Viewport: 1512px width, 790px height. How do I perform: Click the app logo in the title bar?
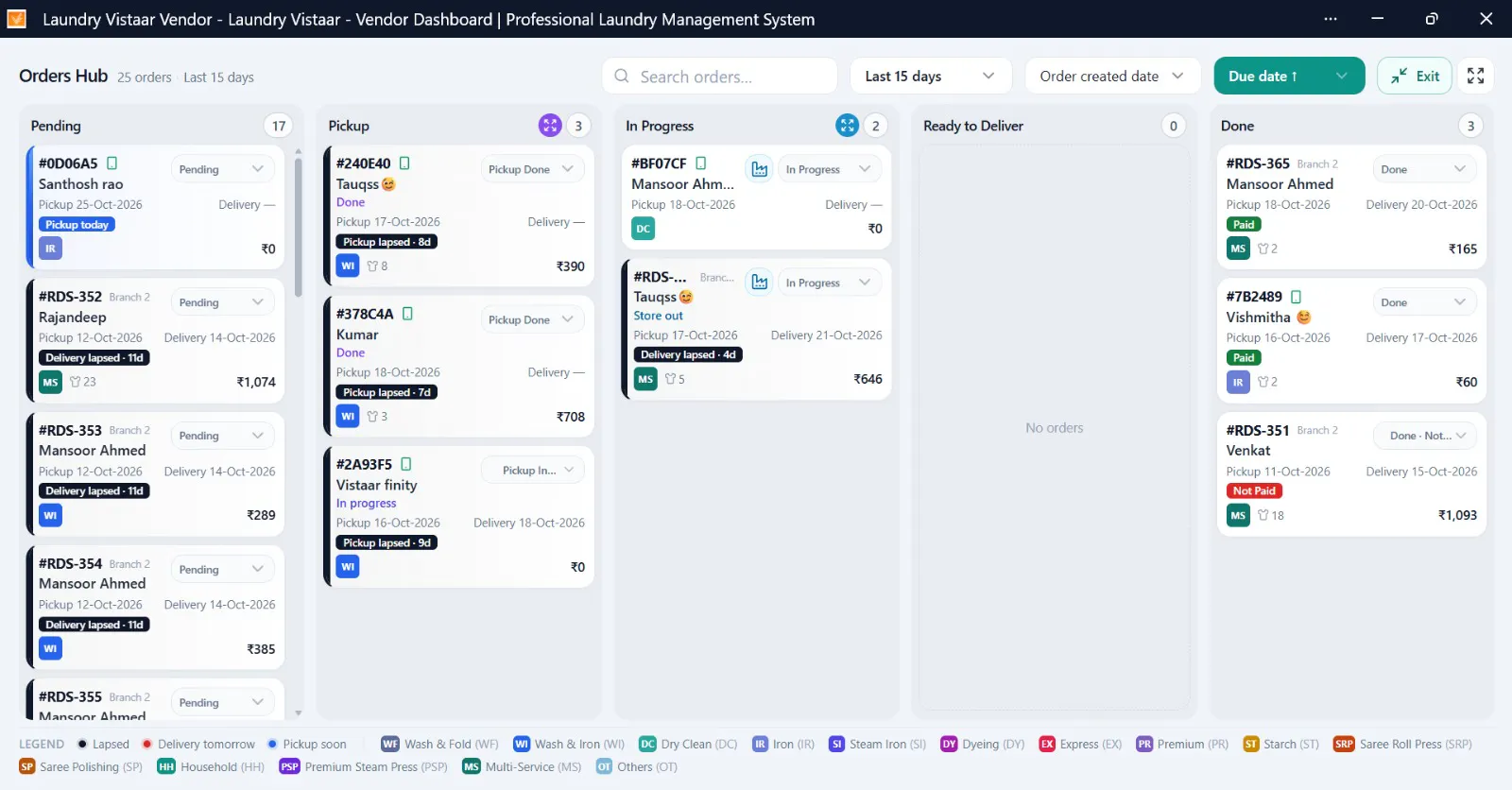pos(17,19)
